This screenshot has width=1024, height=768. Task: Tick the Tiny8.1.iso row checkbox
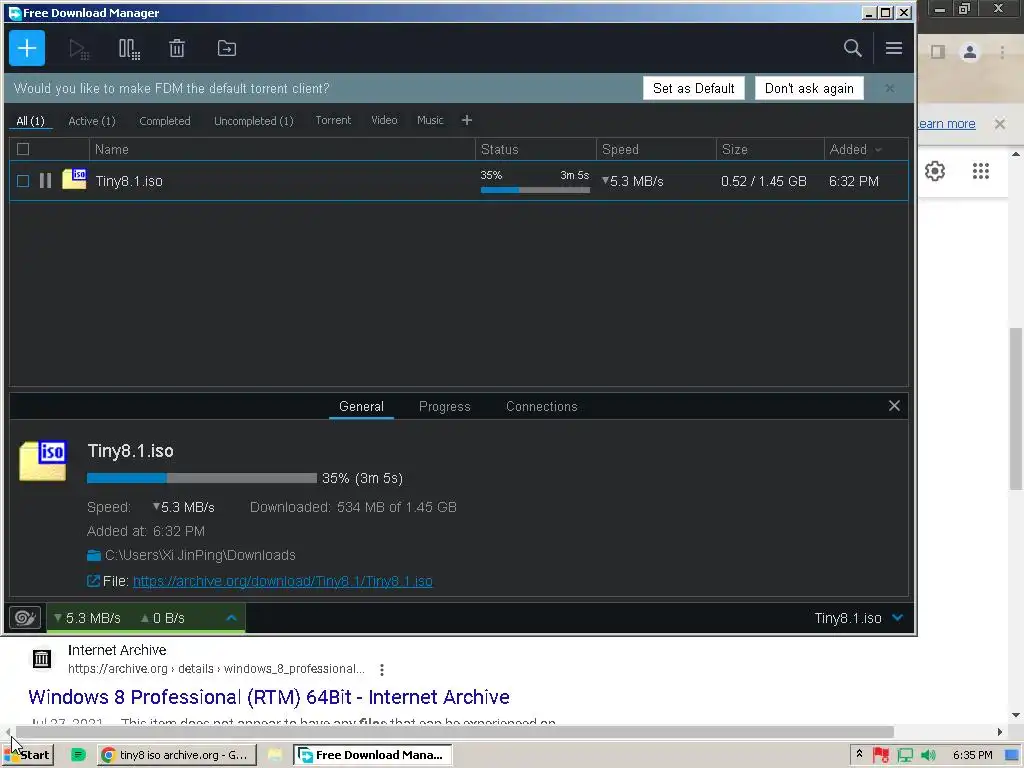coord(23,181)
